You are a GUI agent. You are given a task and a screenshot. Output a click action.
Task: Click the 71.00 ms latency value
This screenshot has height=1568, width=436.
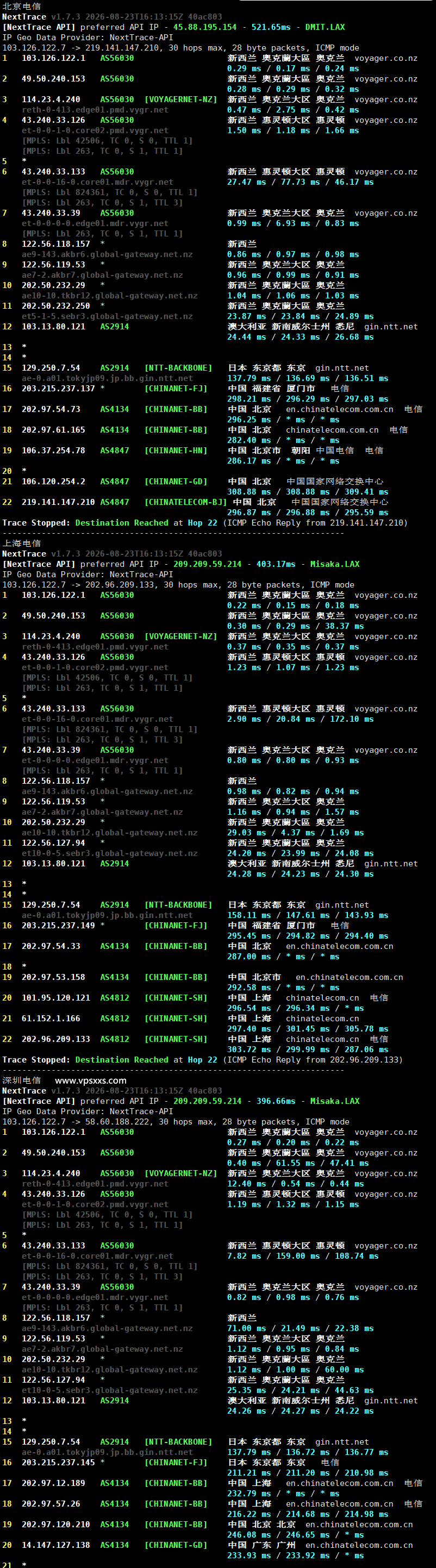246,1328
